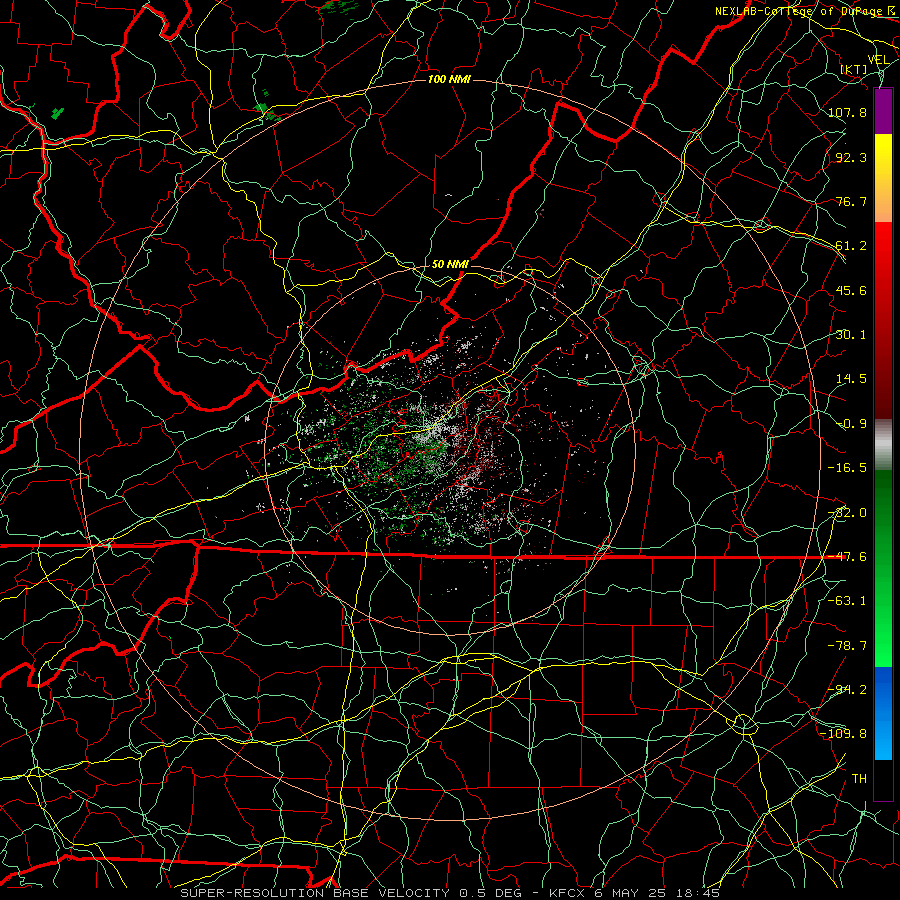Click the -63.1 velocity scale value
Screen dimensions: 900x900
(847, 601)
